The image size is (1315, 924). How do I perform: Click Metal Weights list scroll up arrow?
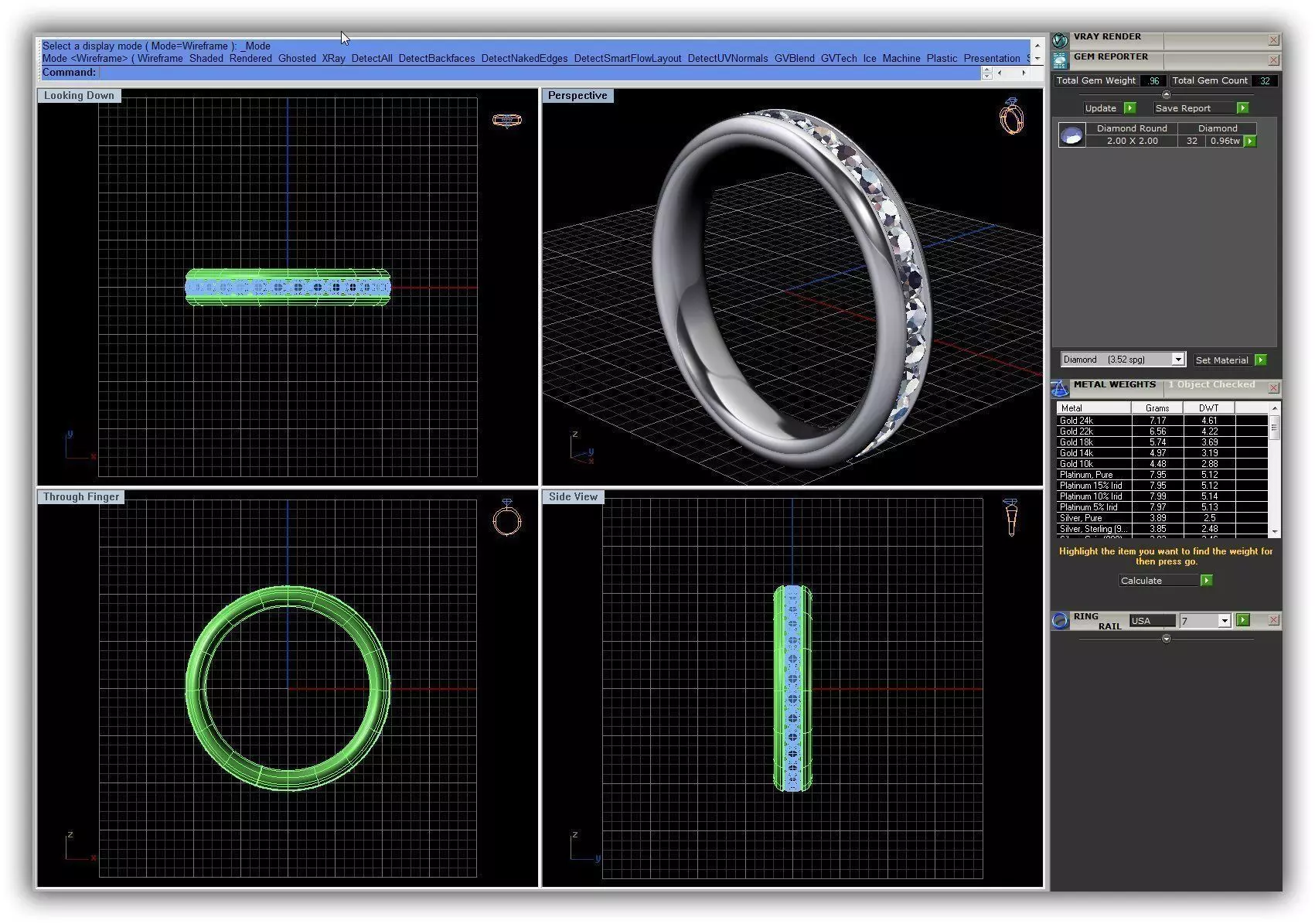point(1274,408)
